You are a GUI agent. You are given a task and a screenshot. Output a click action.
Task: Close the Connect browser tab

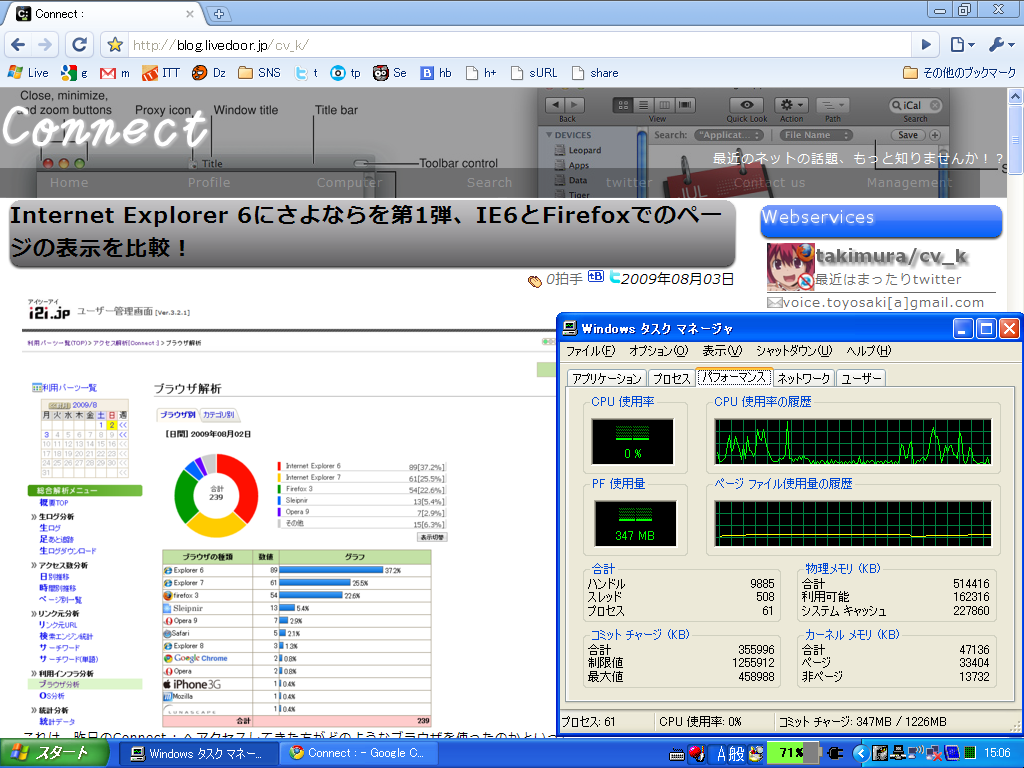(189, 14)
